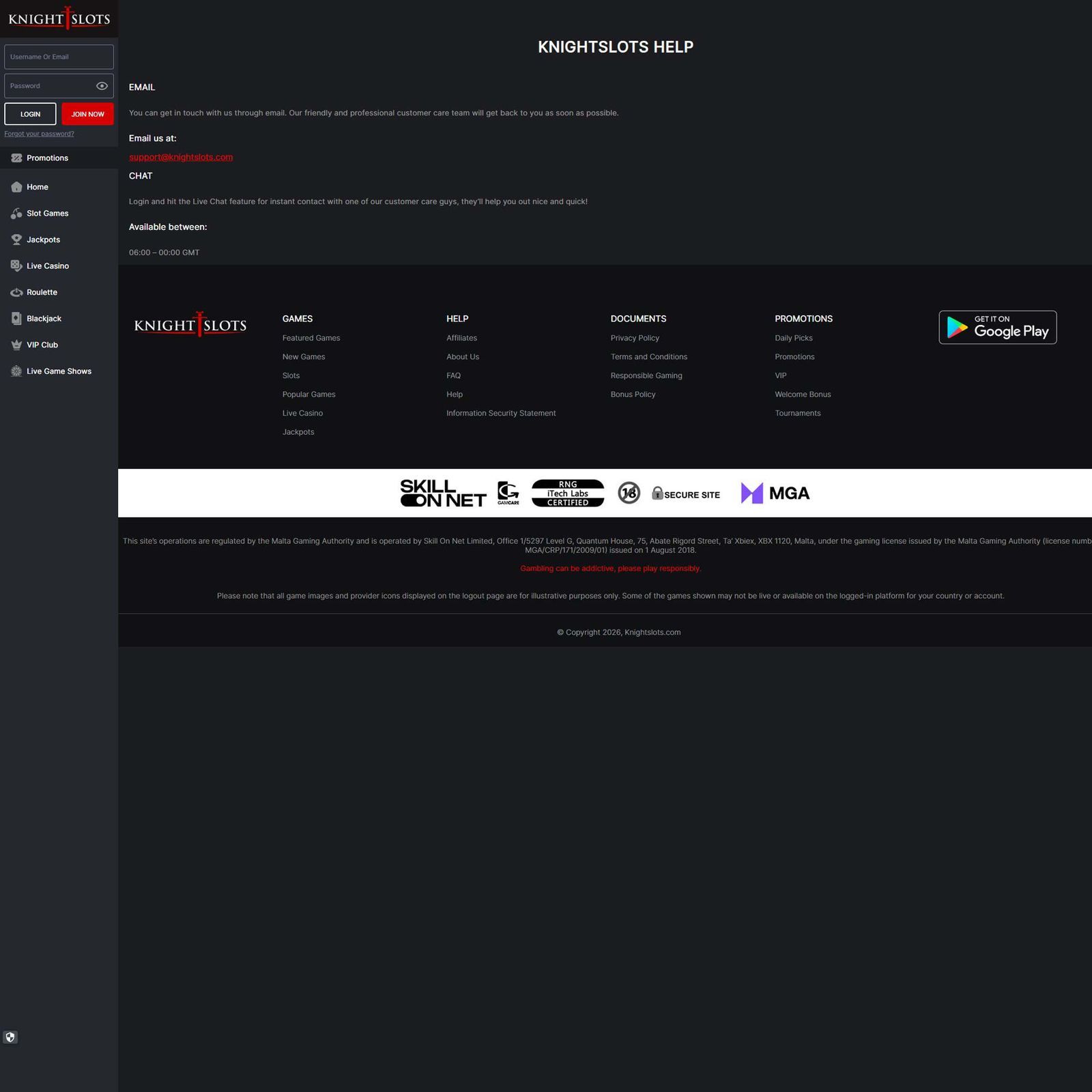This screenshot has height=1092, width=1092.
Task: Open footer VIP link under Promotions
Action: pyautogui.click(x=781, y=375)
